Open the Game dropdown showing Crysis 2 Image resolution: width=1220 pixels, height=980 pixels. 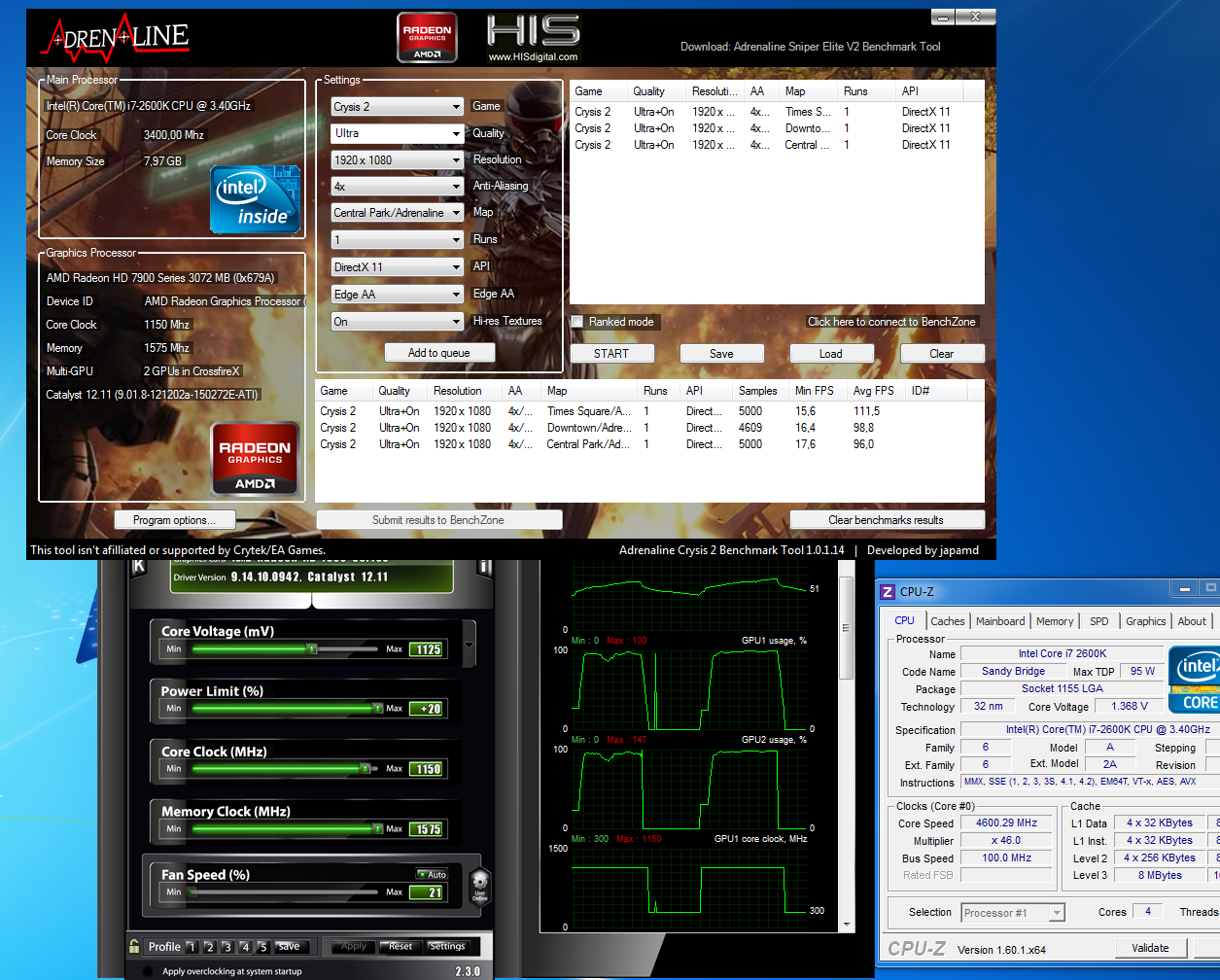coord(397,107)
